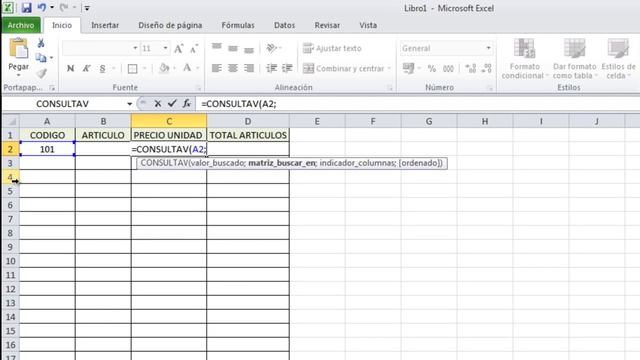The width and height of the screenshot is (640, 360).
Task: Click Combinar y centrar button
Action: point(344,68)
